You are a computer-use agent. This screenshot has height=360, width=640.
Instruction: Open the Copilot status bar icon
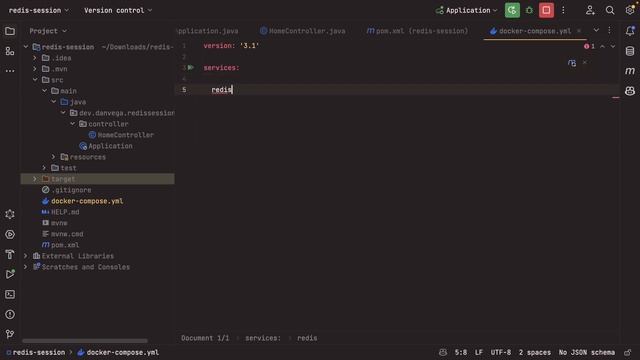pos(443,352)
